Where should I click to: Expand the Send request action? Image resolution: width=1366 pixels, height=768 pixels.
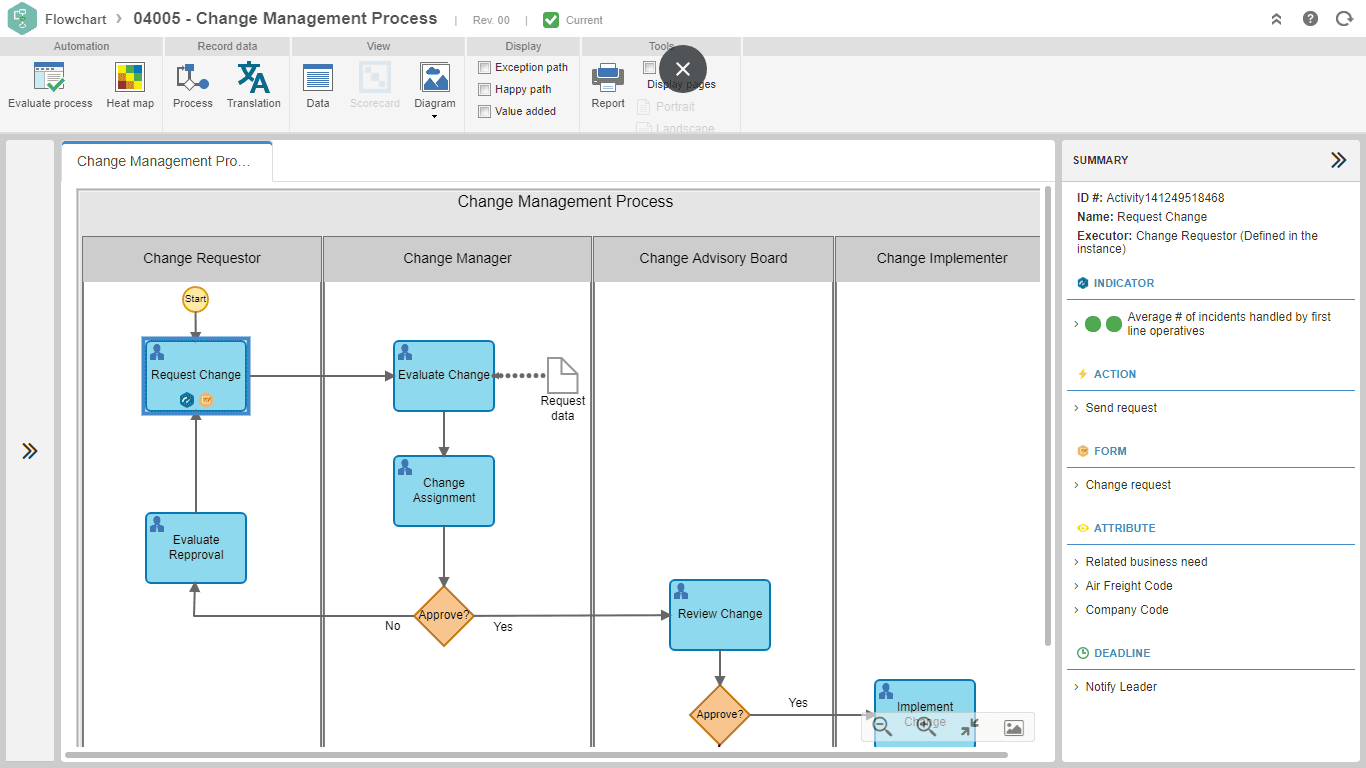[1077, 408]
